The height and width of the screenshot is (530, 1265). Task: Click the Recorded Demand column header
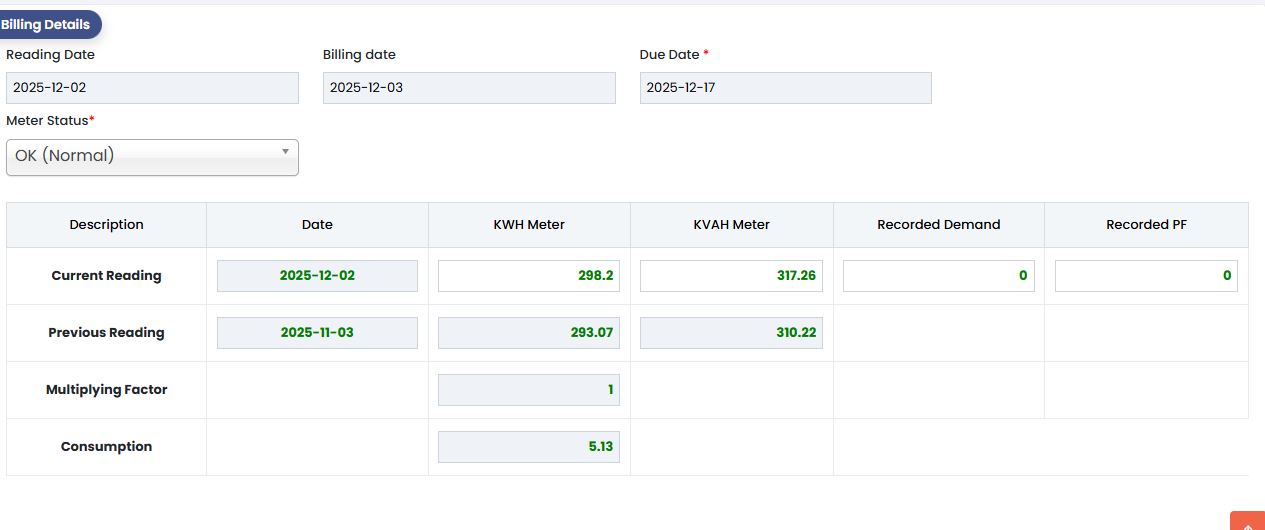pos(938,225)
